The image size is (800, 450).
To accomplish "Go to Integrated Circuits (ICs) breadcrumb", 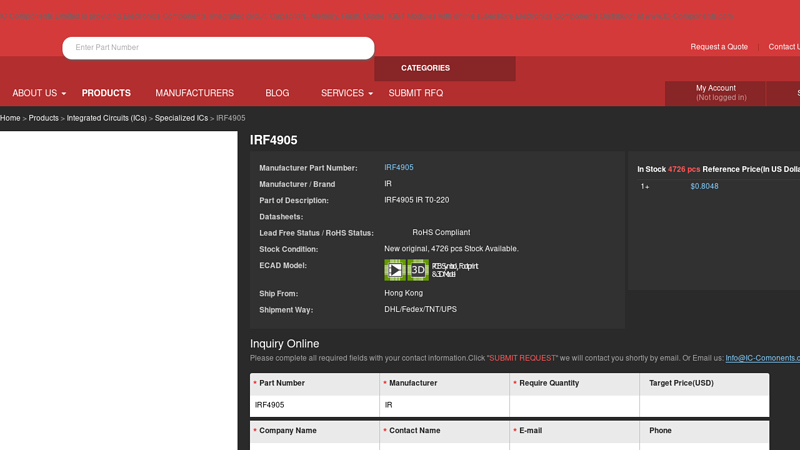I will (x=107, y=118).
